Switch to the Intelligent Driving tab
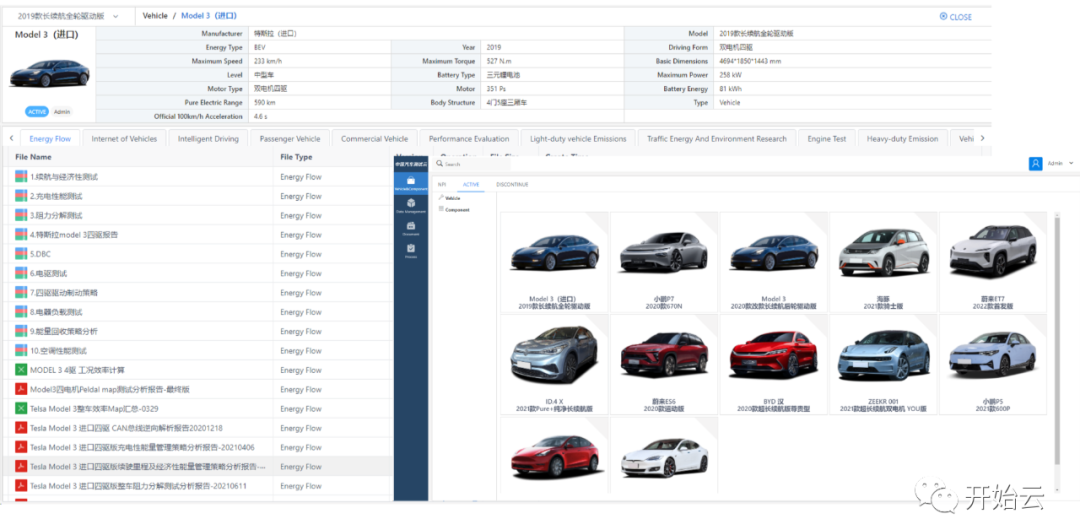 coord(208,139)
